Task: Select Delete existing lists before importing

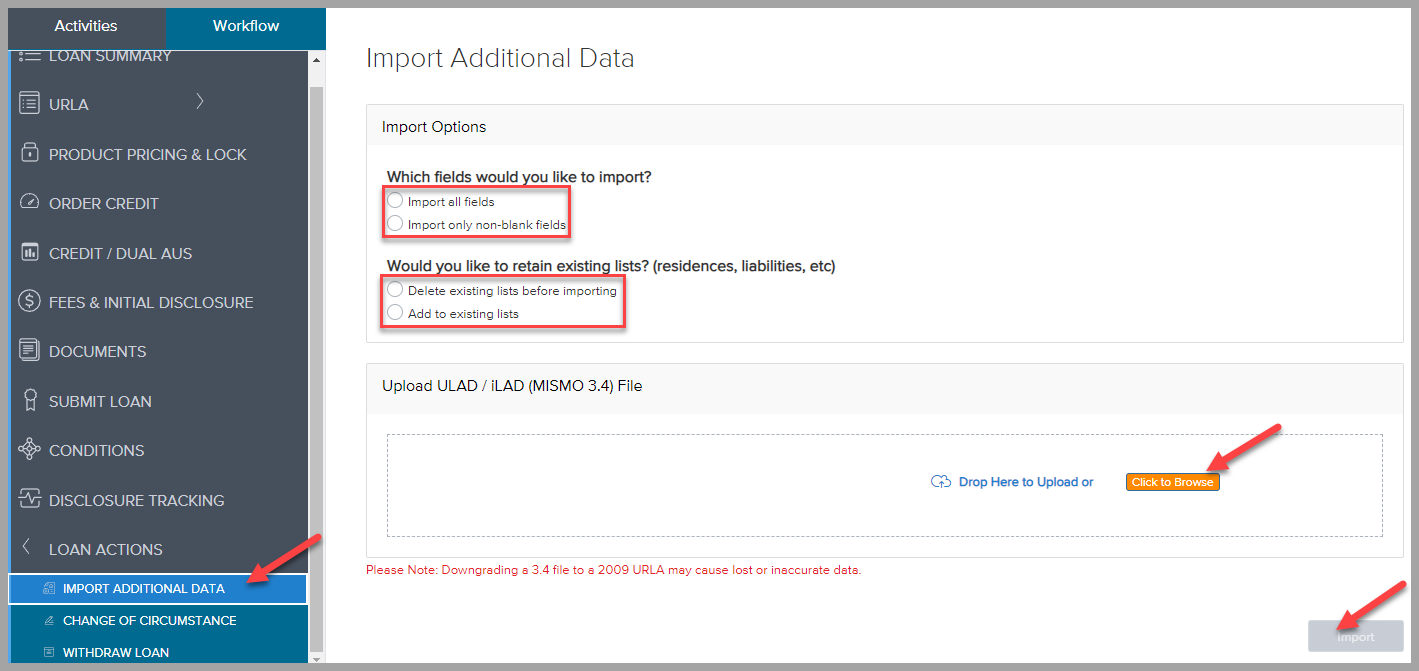Action: (395, 290)
